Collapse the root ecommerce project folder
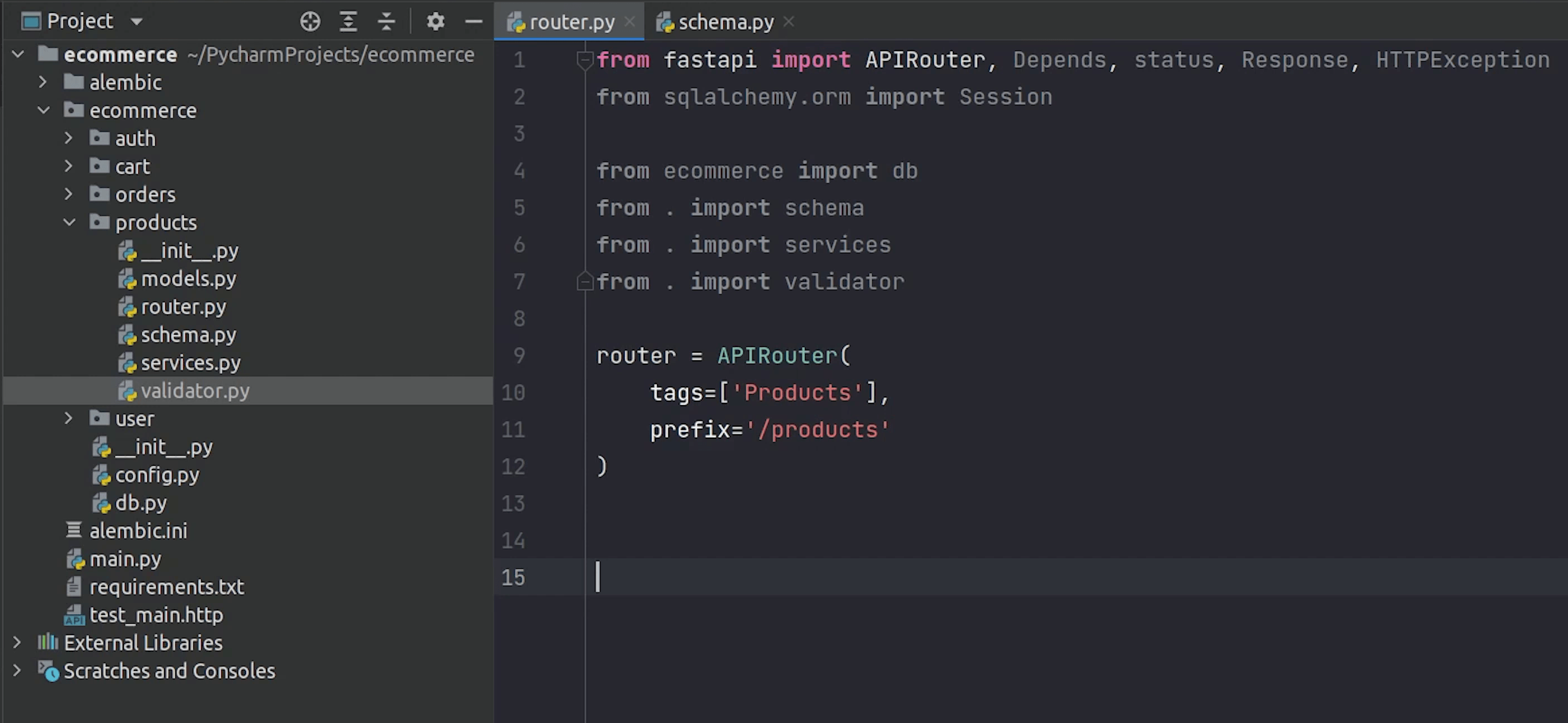The width and height of the screenshot is (1568, 723). (18, 54)
